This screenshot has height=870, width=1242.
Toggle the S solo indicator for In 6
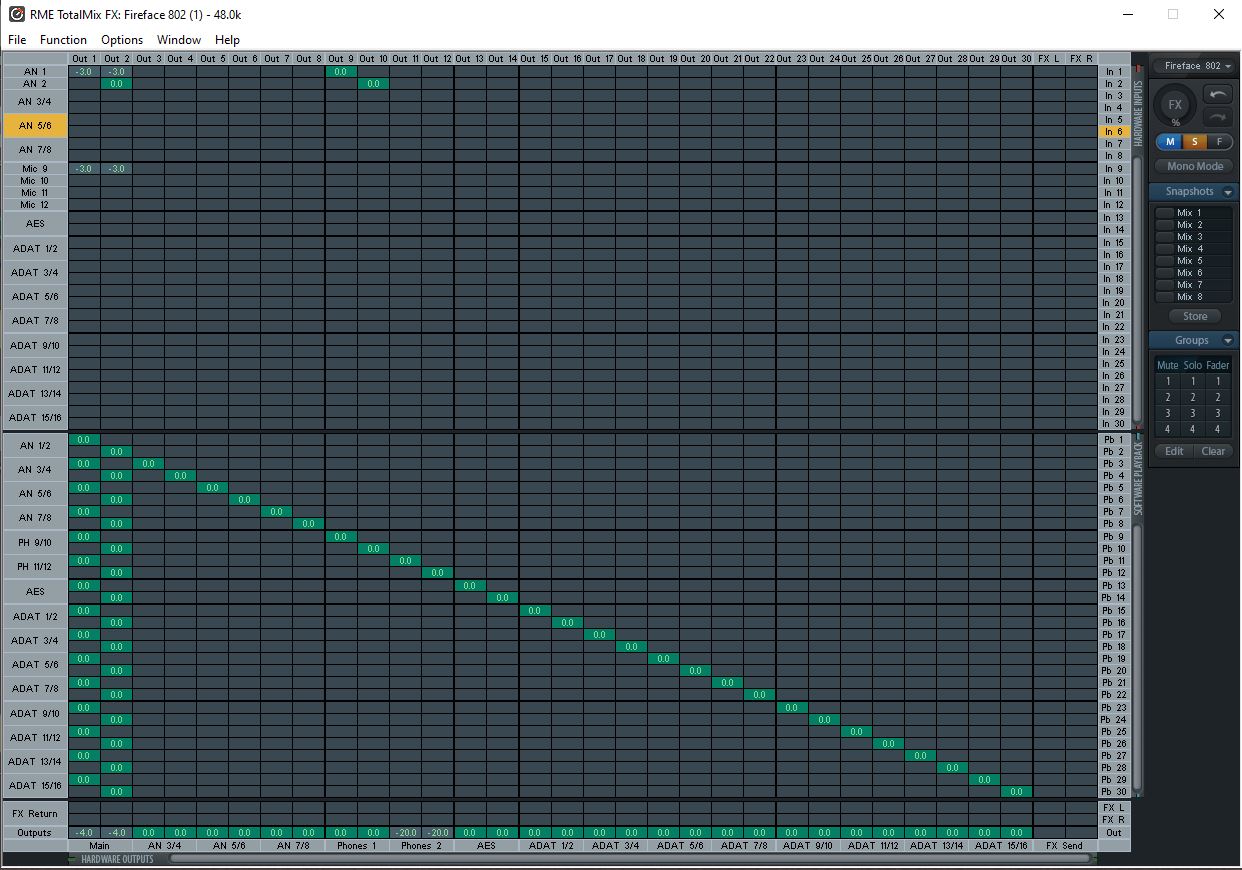click(x=1194, y=142)
